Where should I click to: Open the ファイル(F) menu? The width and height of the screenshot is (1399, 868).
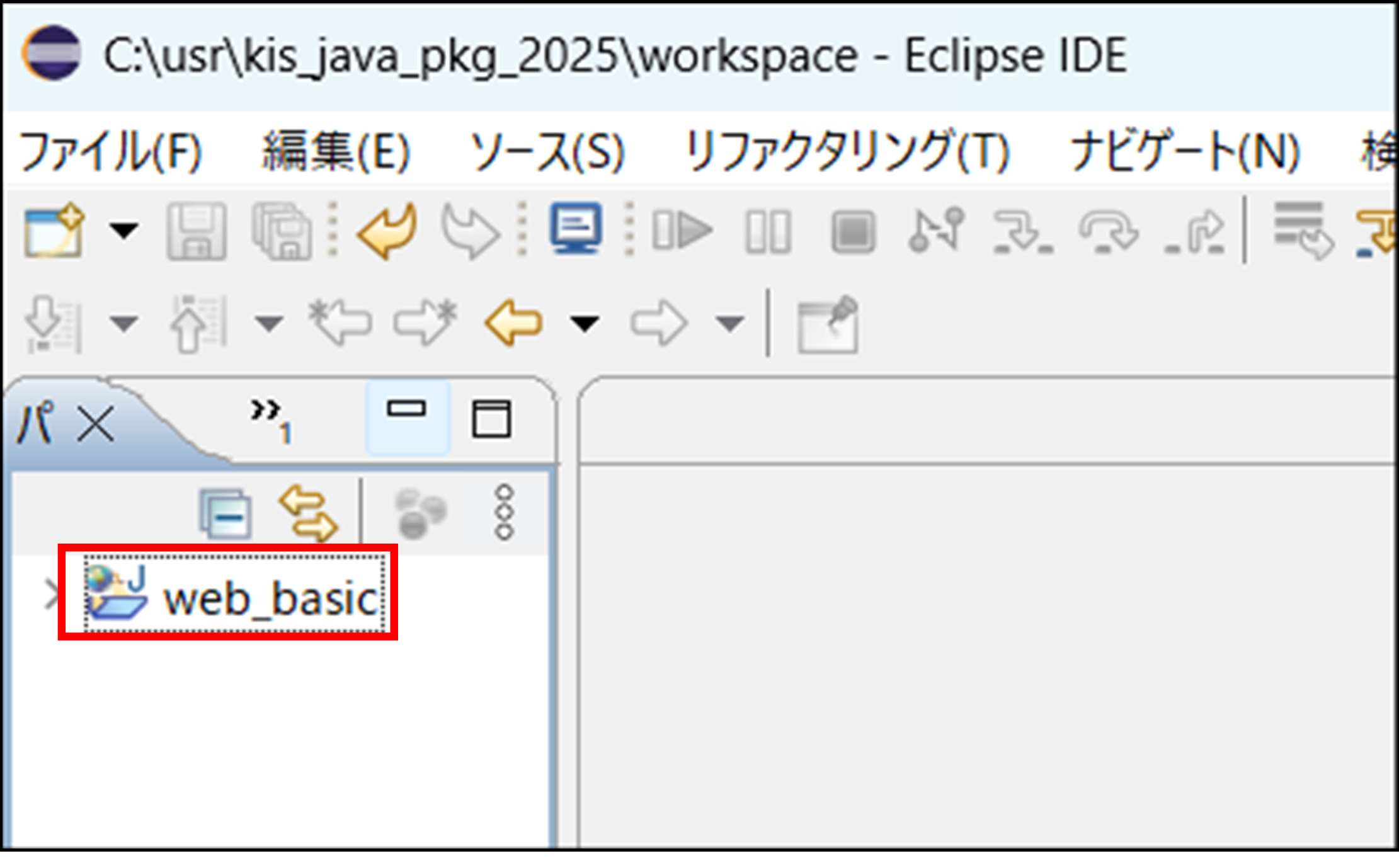tap(111, 152)
